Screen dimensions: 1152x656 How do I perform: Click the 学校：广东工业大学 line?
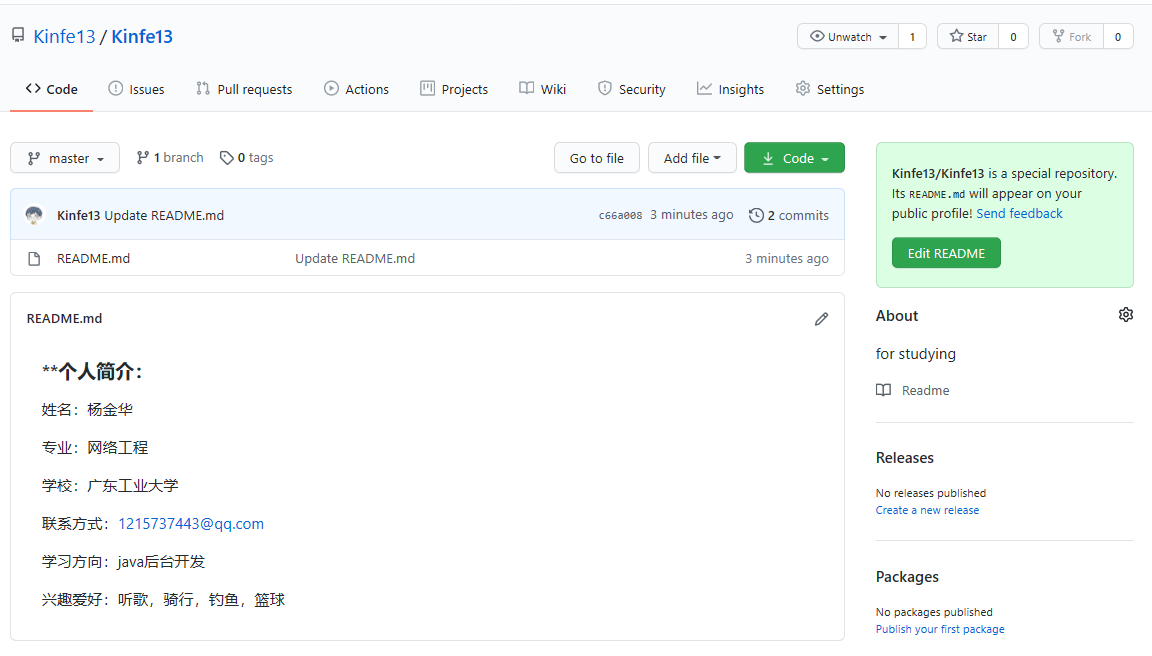tap(110, 486)
